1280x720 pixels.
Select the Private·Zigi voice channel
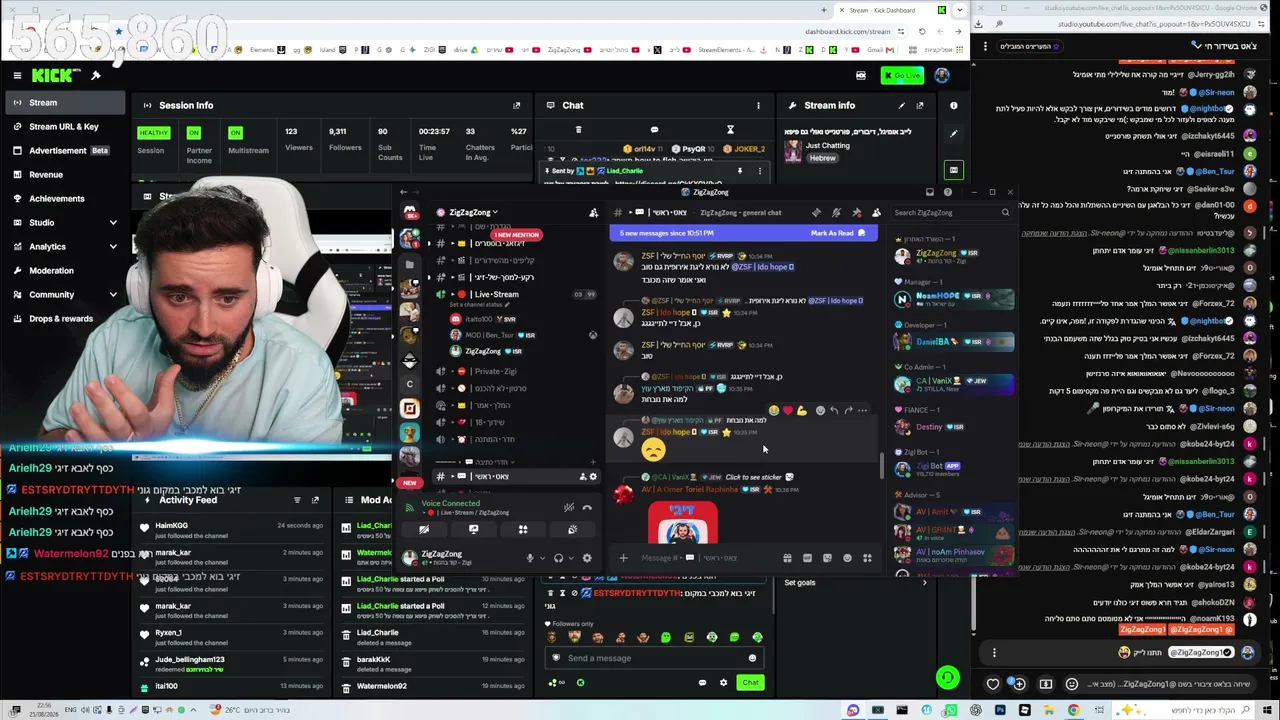(495, 371)
